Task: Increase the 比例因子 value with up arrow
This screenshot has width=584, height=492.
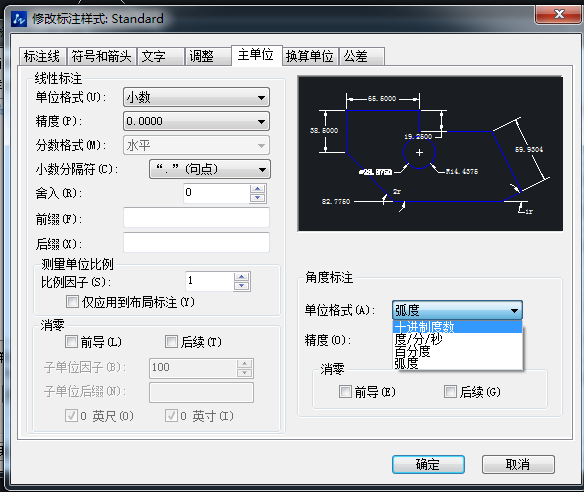Action: coord(242,277)
